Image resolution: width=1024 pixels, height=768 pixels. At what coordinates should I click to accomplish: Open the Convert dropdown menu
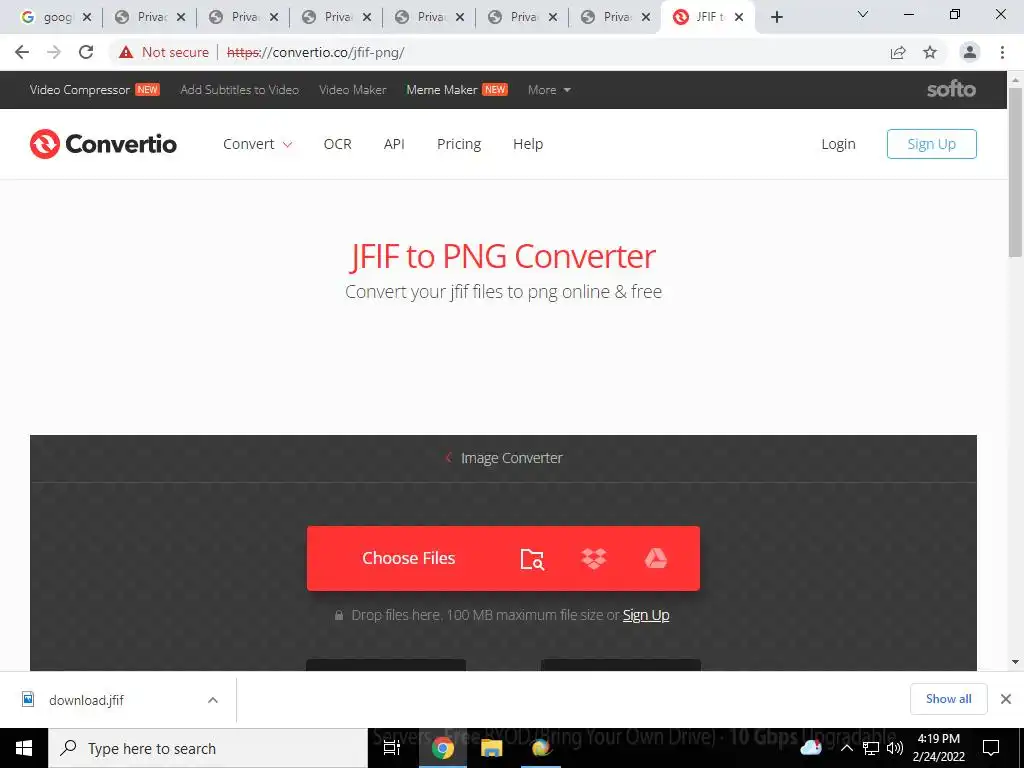pyautogui.click(x=257, y=144)
